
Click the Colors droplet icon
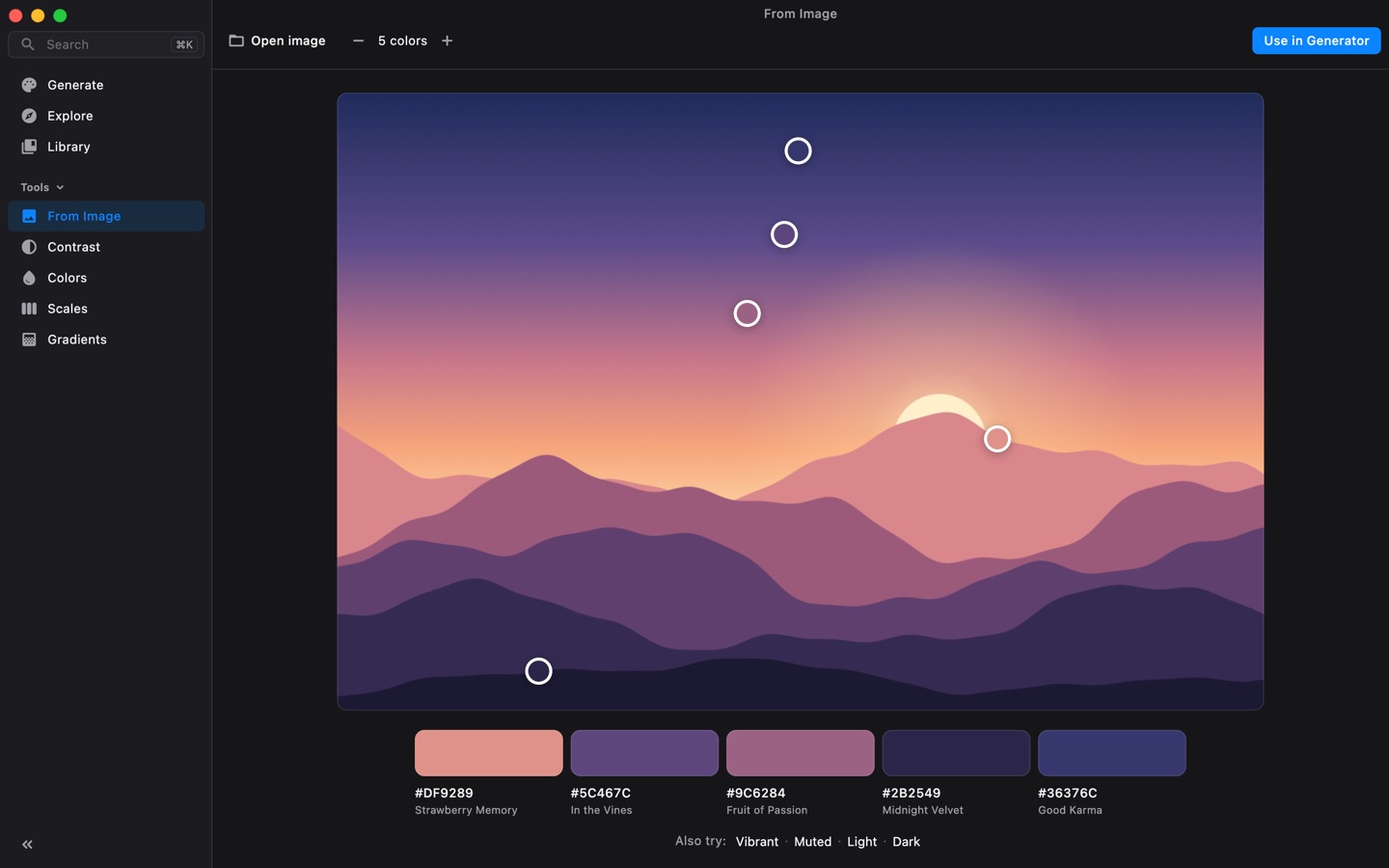29,278
